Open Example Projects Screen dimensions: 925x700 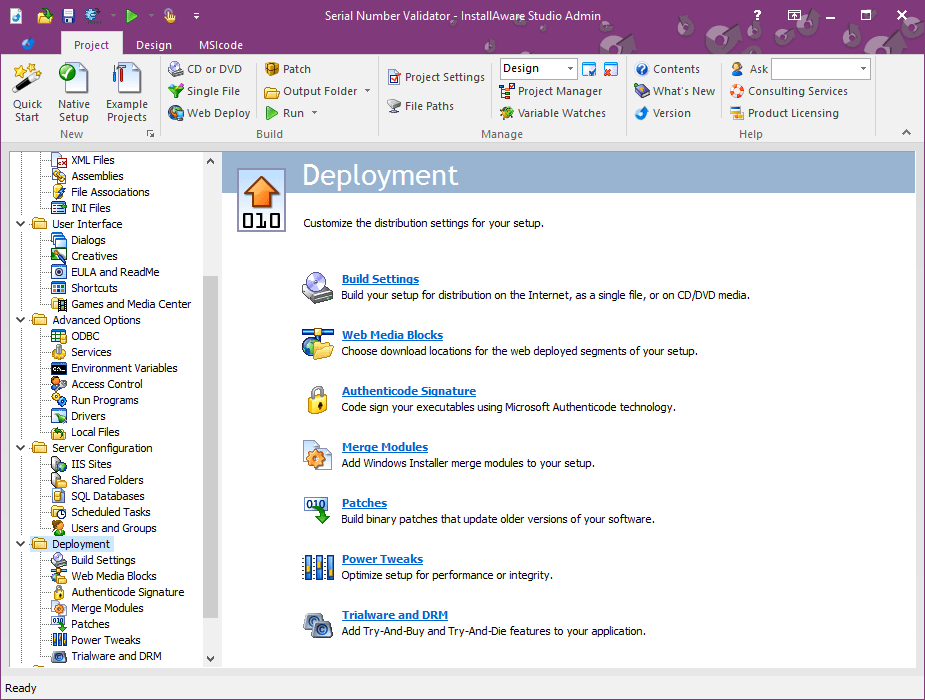click(x=125, y=90)
